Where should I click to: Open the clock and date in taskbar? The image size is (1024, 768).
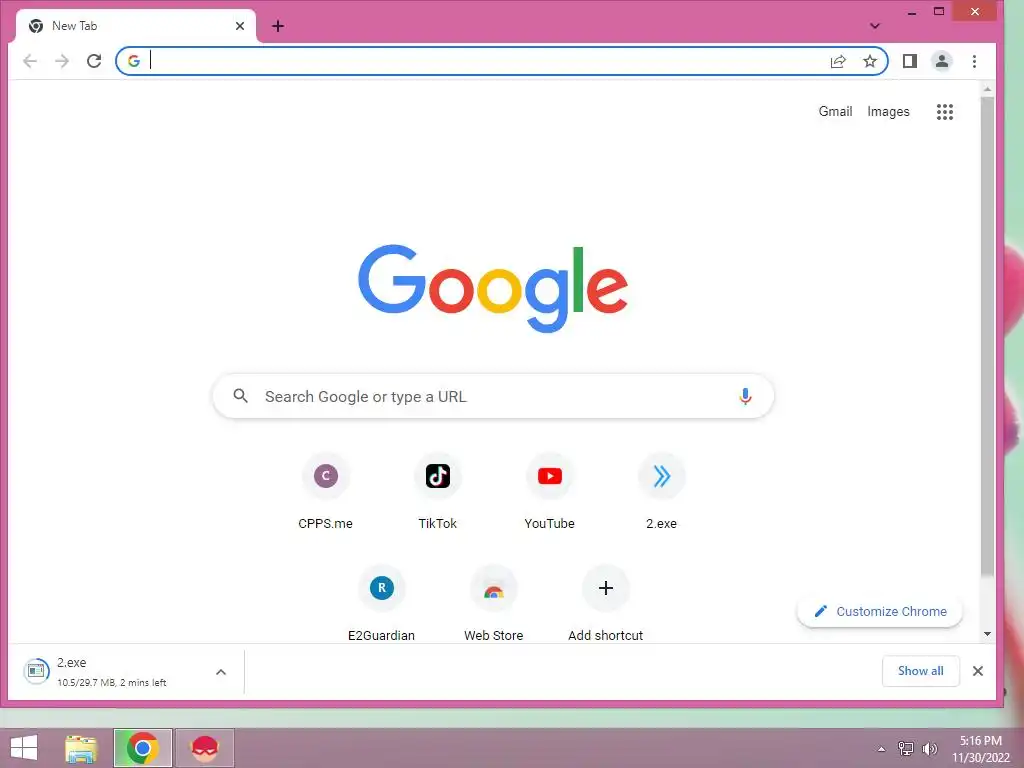point(980,749)
